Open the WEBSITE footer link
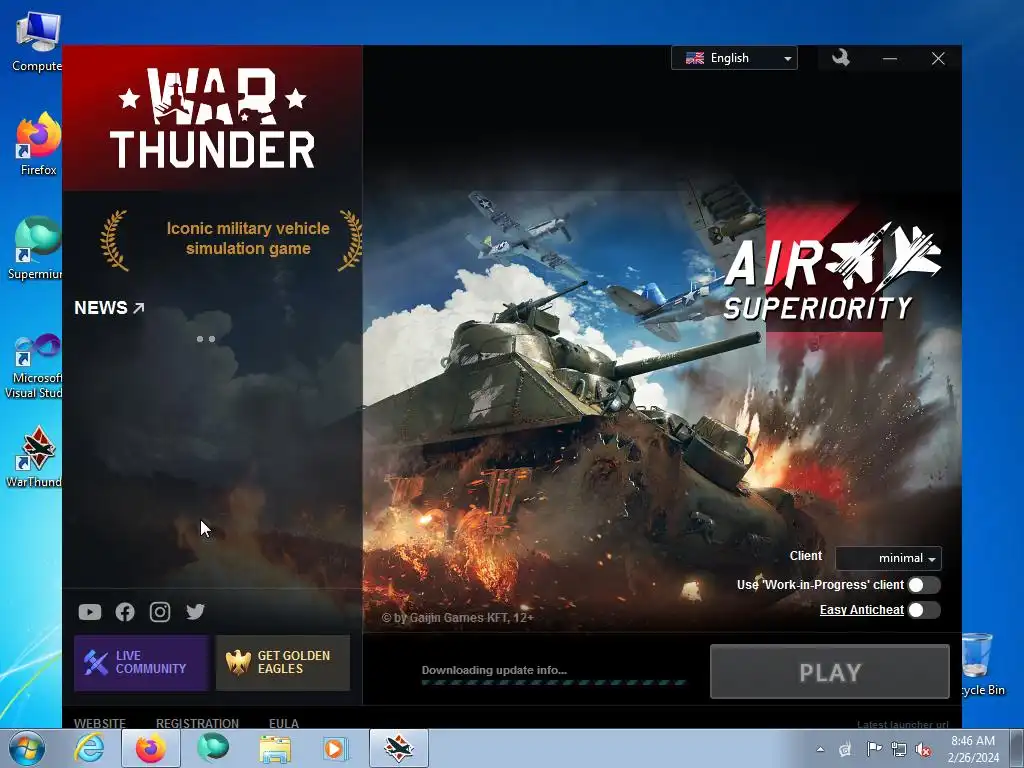This screenshot has width=1024, height=768. tap(100, 724)
